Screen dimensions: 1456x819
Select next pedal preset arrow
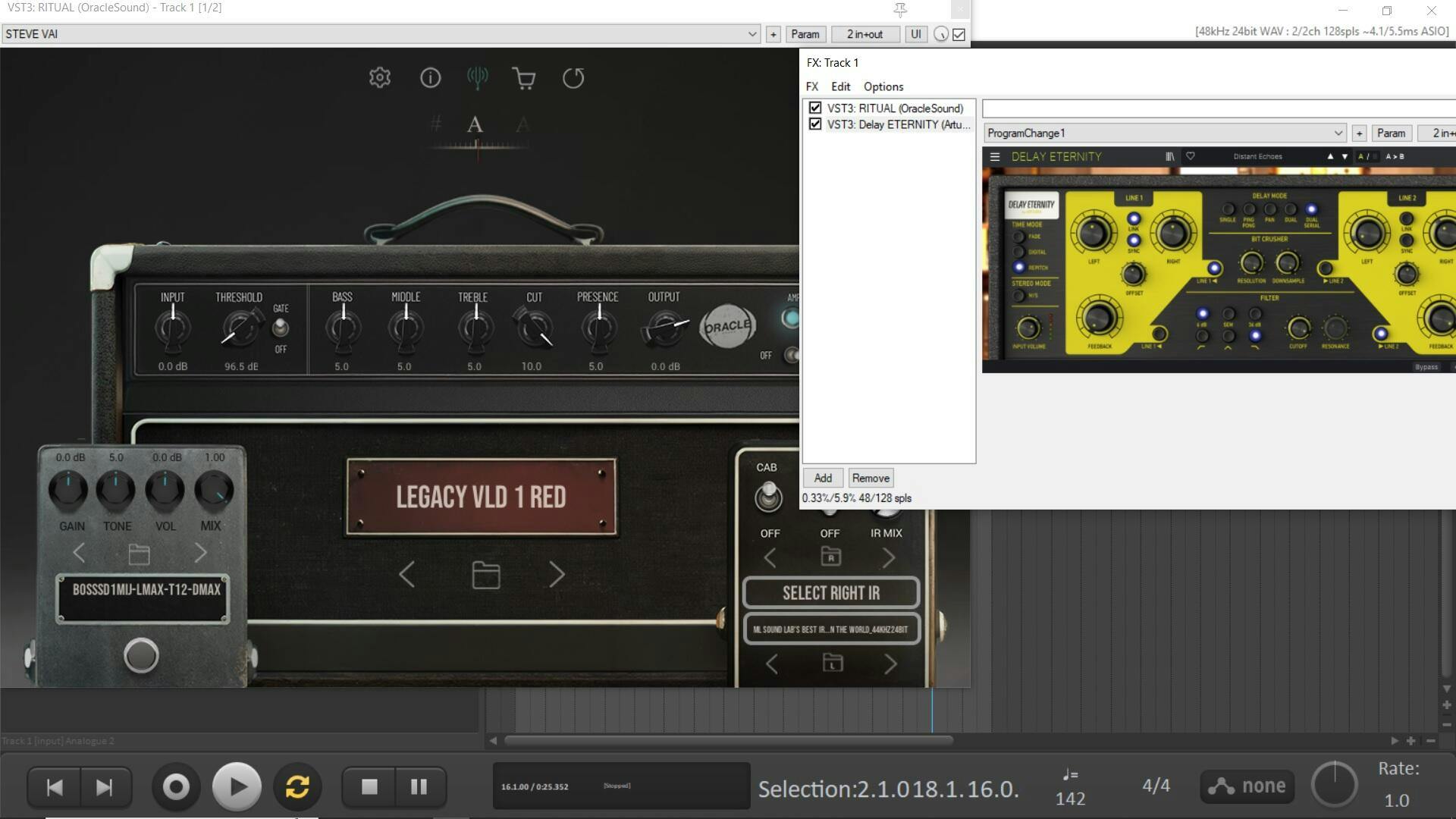pyautogui.click(x=200, y=553)
